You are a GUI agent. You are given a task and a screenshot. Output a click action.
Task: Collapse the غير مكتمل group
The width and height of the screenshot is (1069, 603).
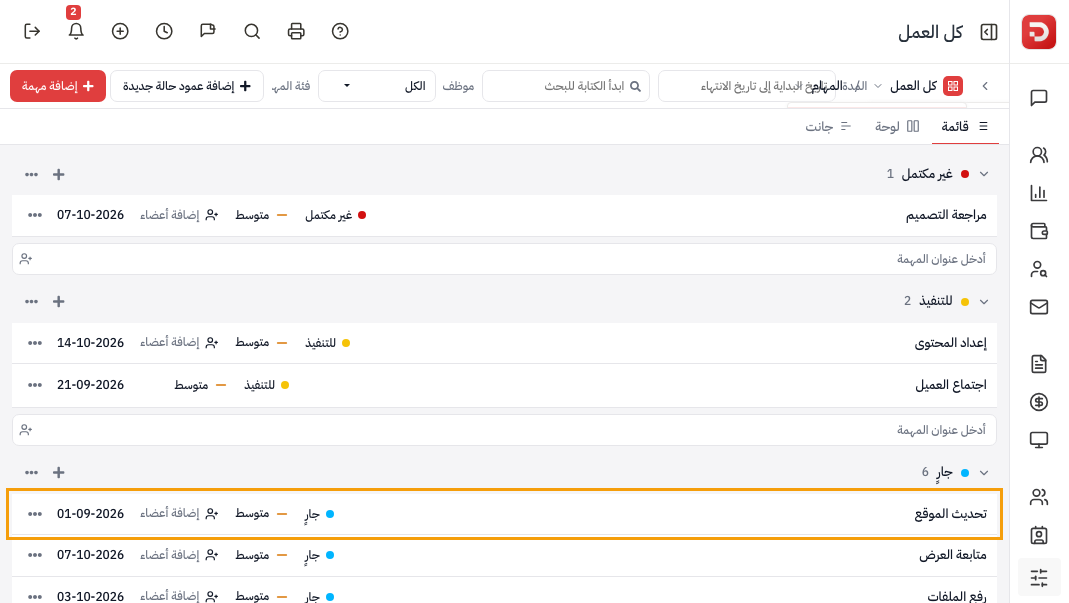tap(984, 174)
